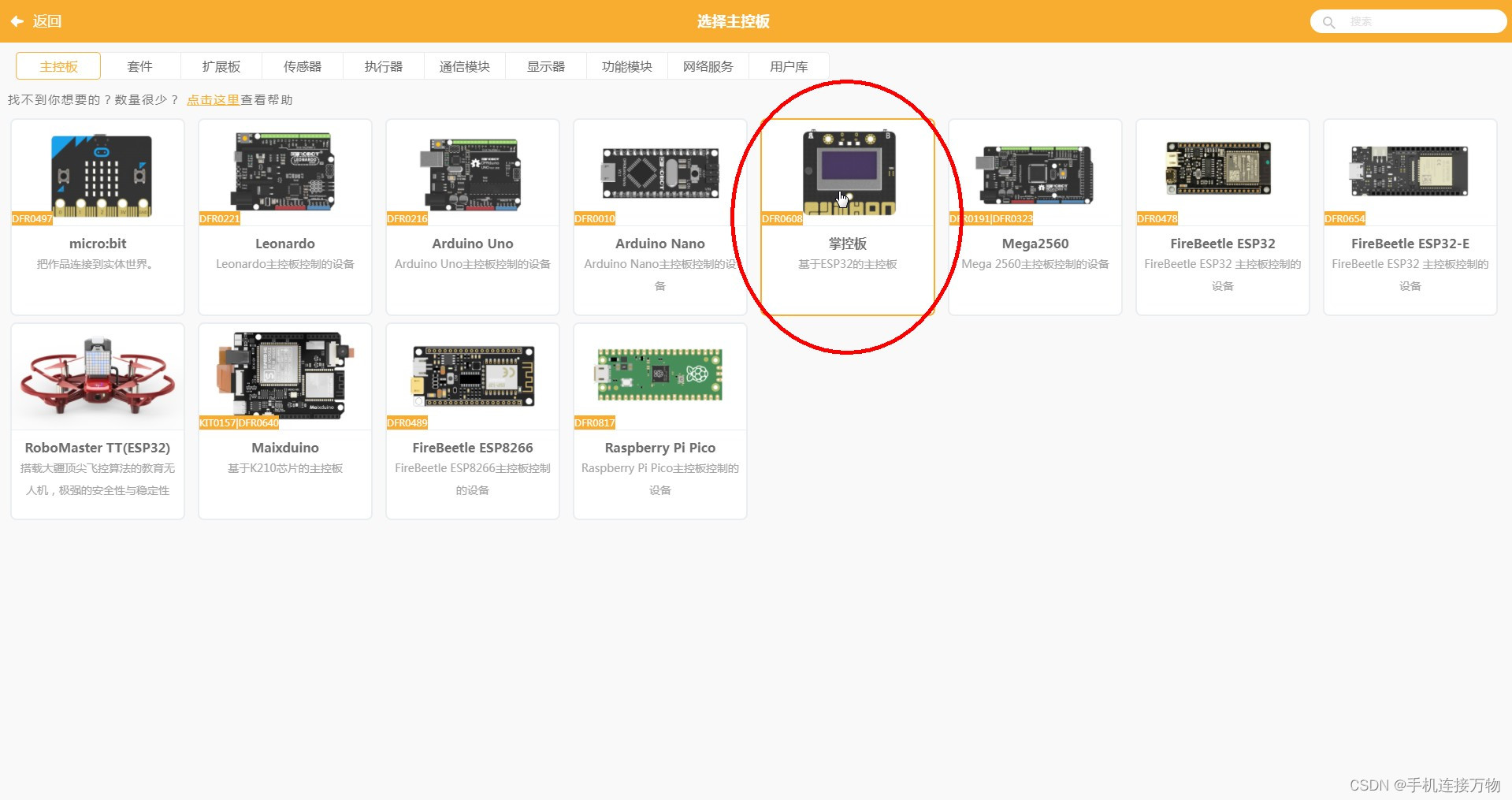Click the Mega2560 card title

tap(1035, 244)
